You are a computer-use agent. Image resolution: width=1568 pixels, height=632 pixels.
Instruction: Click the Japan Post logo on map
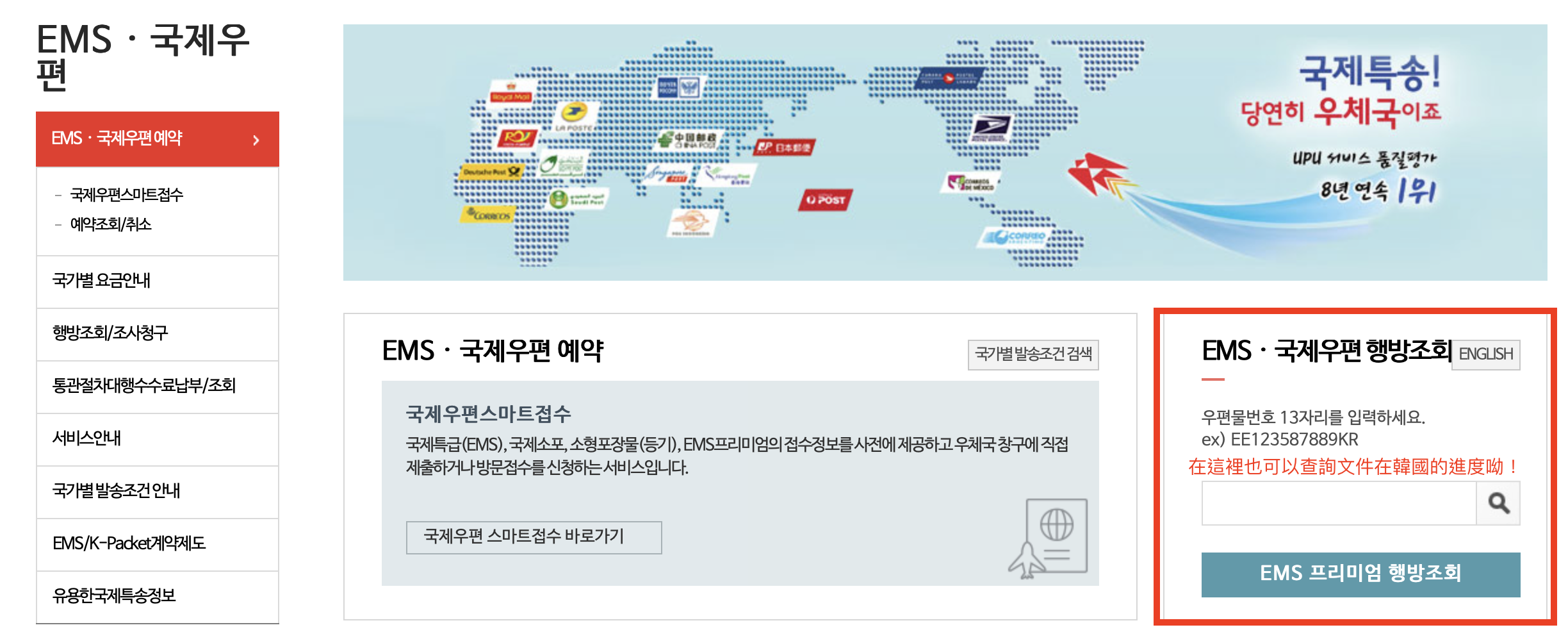click(x=785, y=147)
